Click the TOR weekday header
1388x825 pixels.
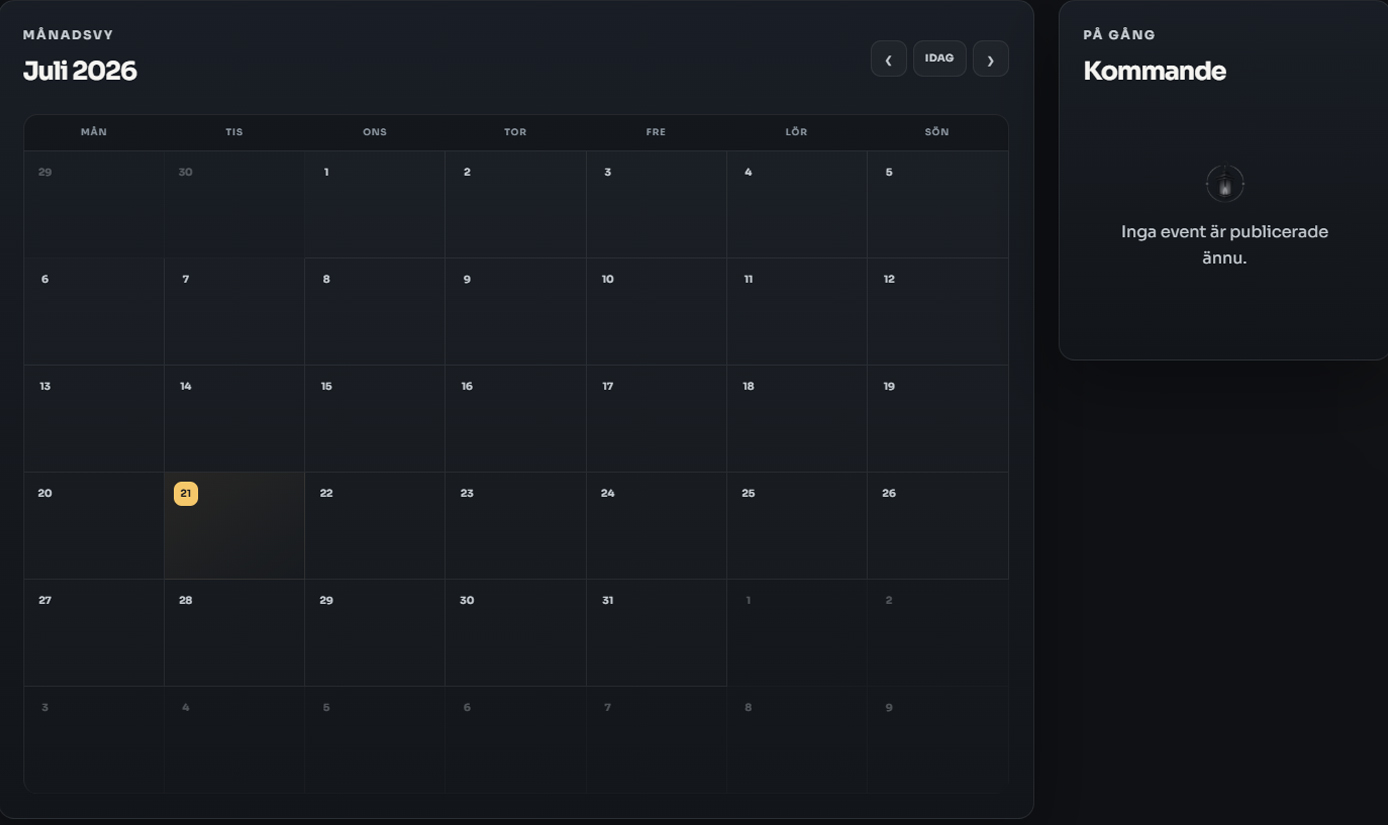pyautogui.click(x=515, y=132)
